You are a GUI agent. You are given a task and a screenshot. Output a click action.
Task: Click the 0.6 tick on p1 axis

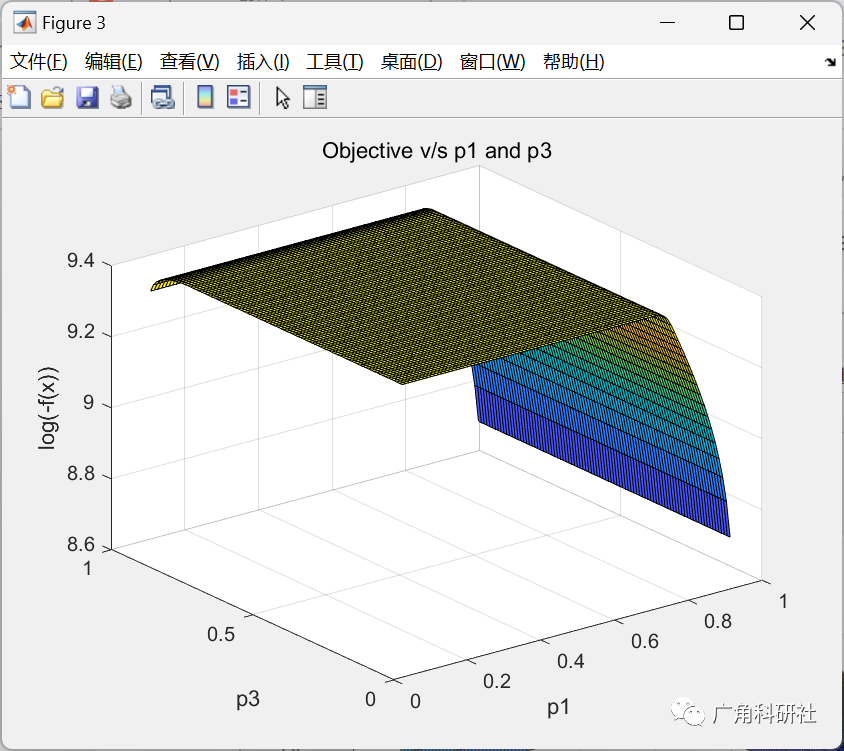tap(645, 641)
